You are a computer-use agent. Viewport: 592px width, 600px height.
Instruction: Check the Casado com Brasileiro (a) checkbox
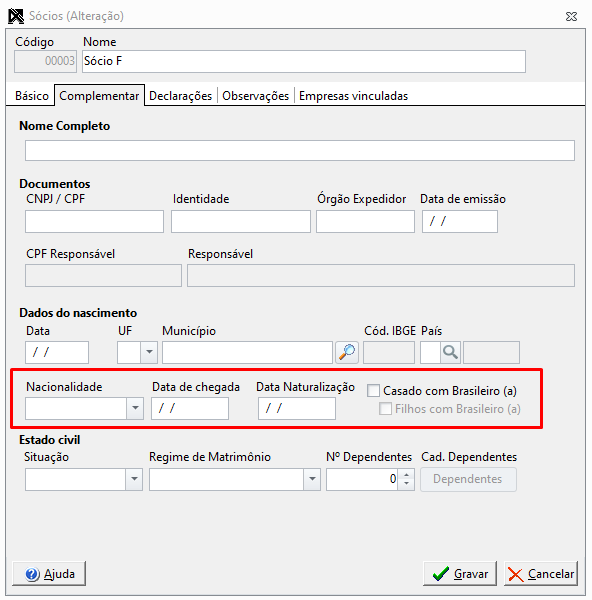pyautogui.click(x=373, y=391)
